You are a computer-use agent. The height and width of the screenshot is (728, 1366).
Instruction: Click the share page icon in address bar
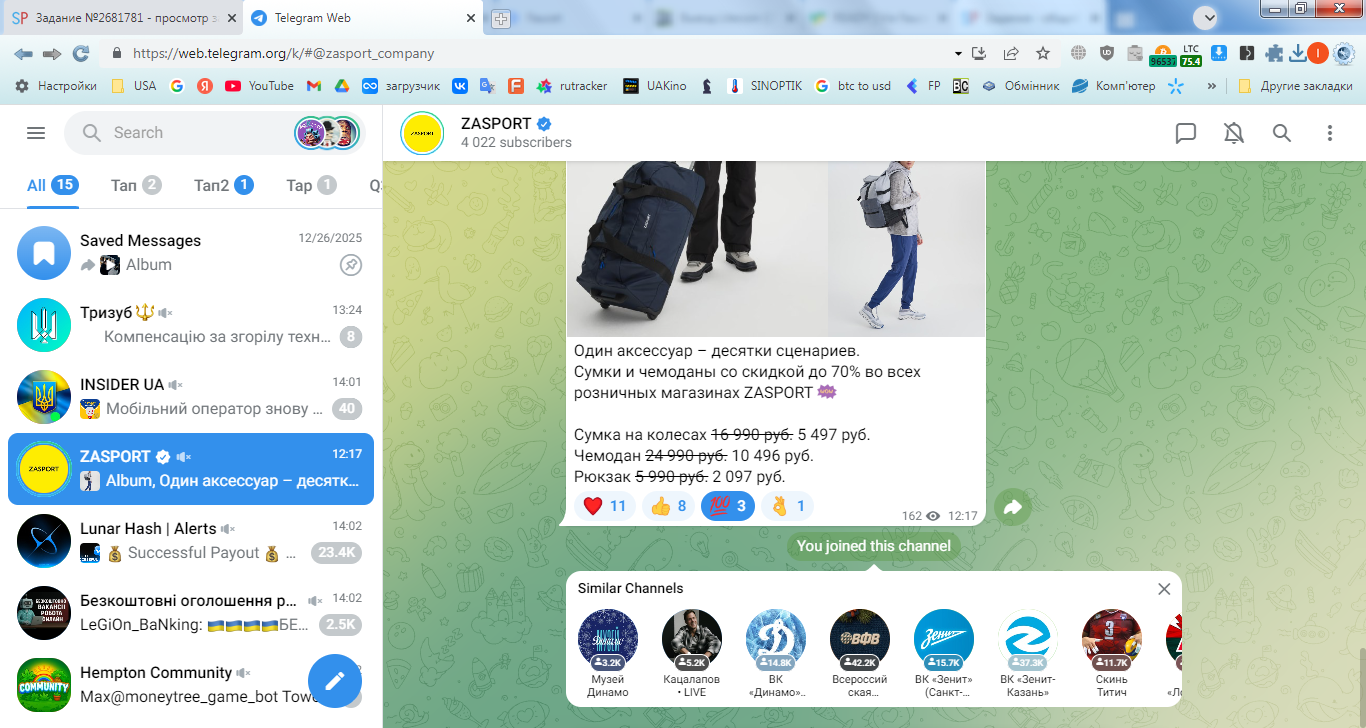click(1011, 53)
